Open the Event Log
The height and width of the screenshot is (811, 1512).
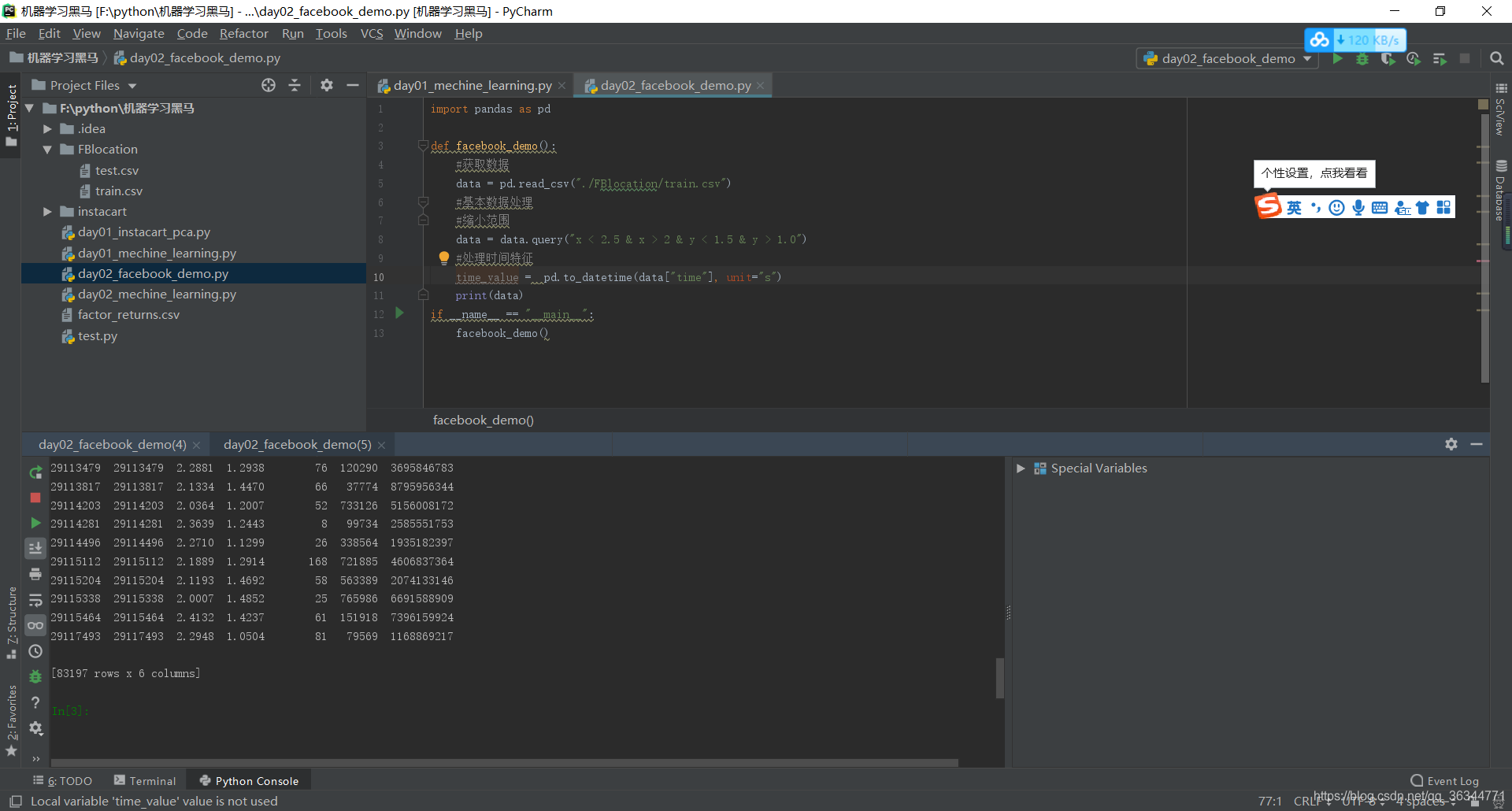click(1445, 780)
